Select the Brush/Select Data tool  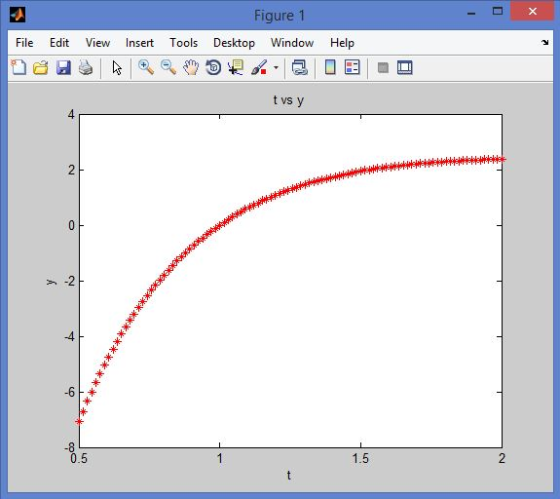coord(259,67)
